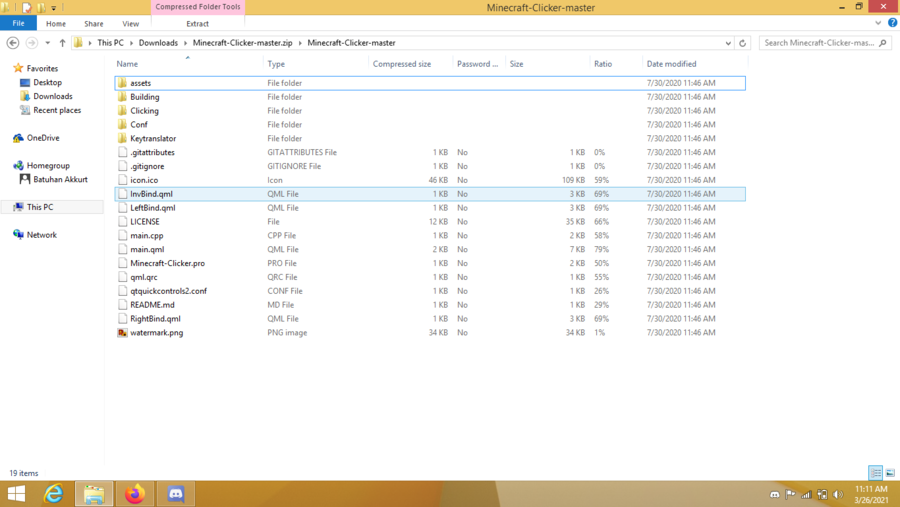
Task: Expand the ribbon with the chevron
Action: point(878,23)
